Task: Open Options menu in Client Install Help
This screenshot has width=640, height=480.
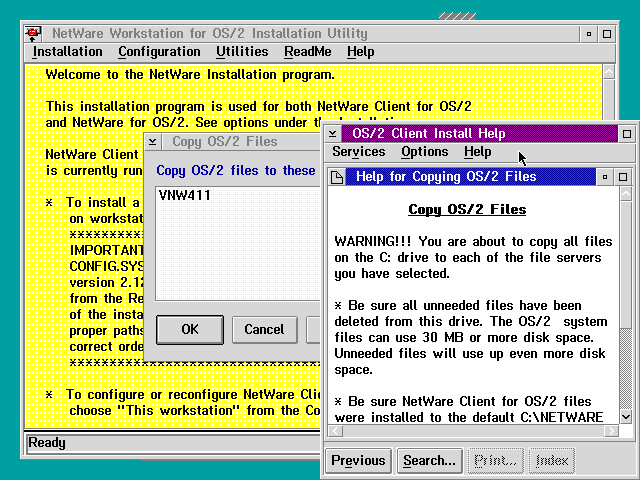Action: point(424,152)
